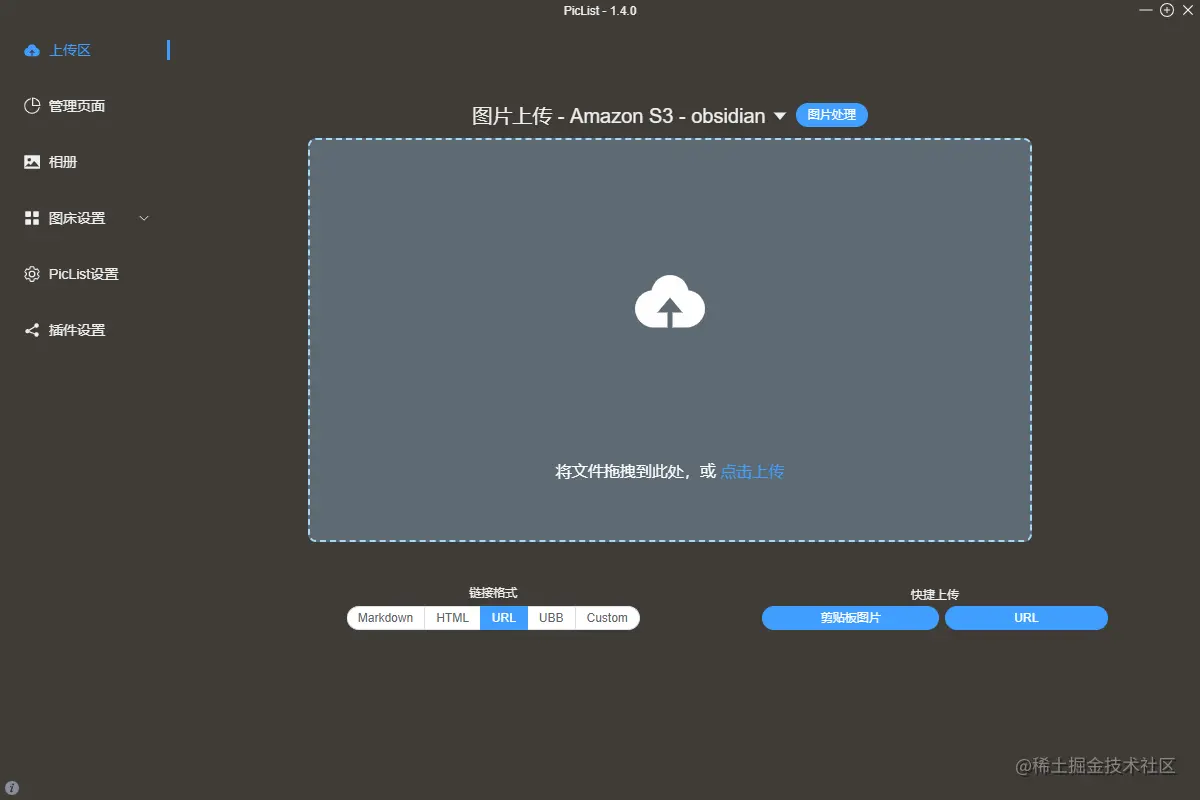Click the 点击上传 link to upload
The width and height of the screenshot is (1200, 800).
(x=752, y=471)
